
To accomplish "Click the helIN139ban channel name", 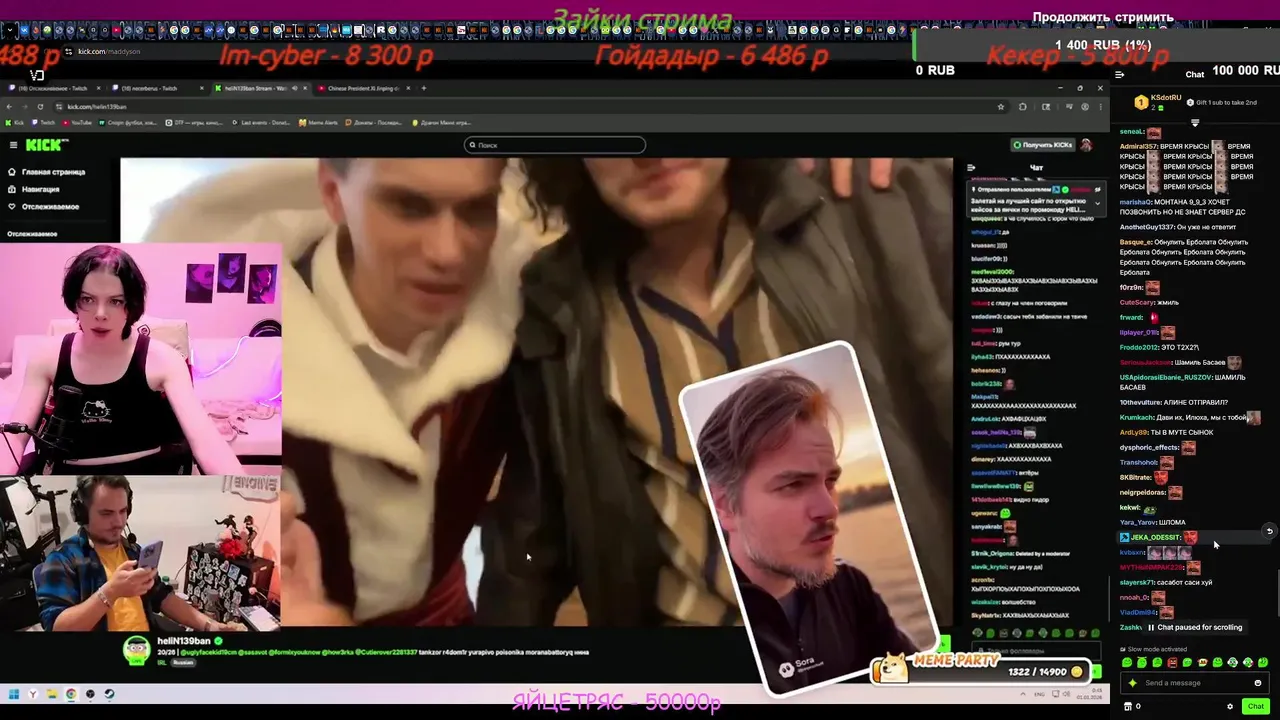I will point(184,641).
